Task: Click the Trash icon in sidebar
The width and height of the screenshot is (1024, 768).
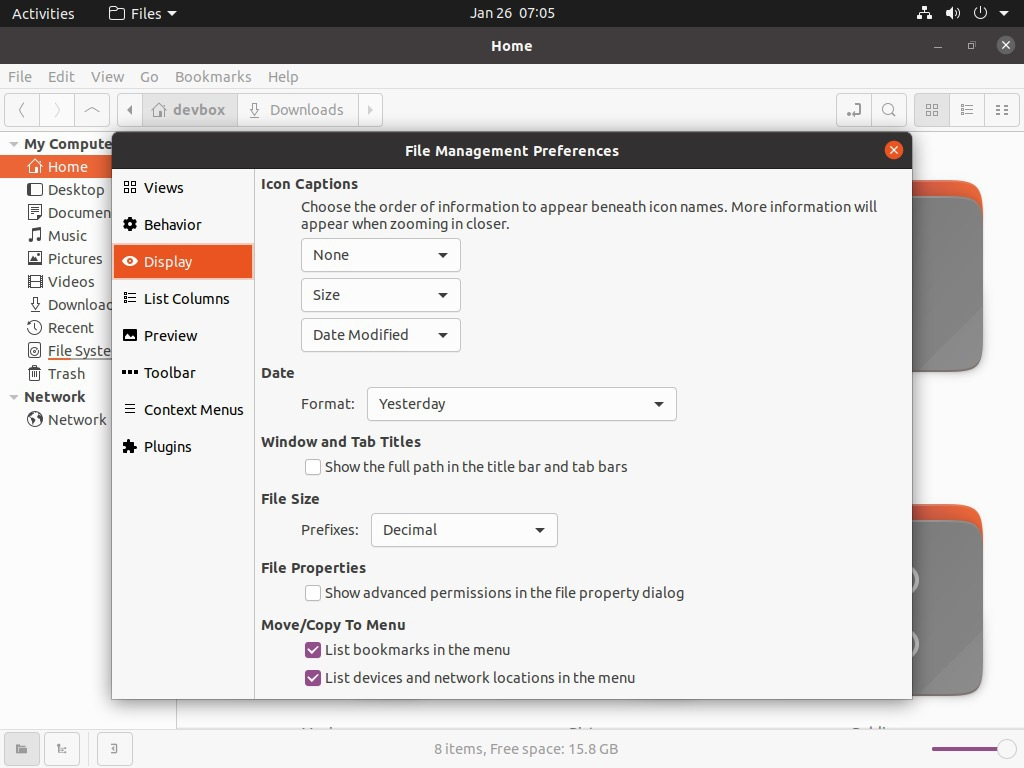Action: click(35, 374)
